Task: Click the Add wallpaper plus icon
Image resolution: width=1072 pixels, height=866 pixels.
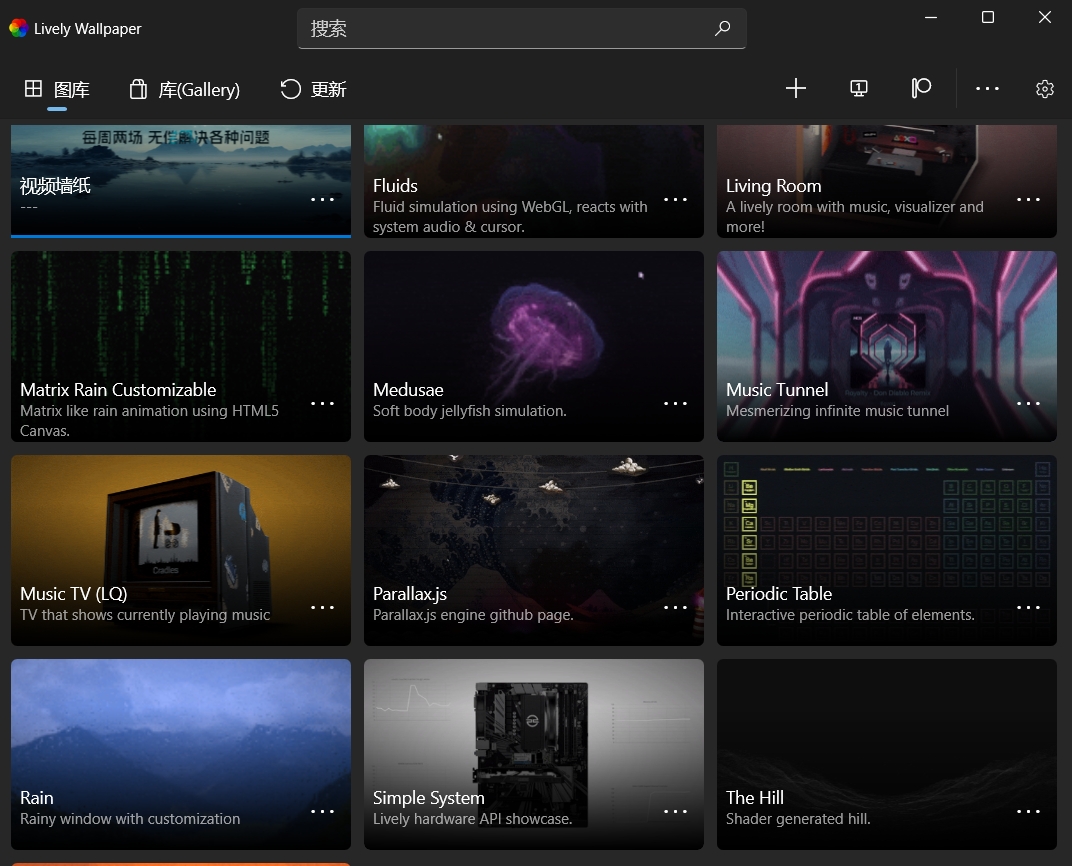Action: coord(796,88)
